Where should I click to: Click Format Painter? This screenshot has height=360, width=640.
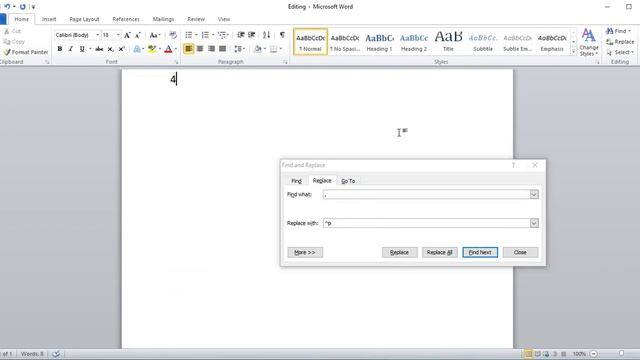pos(26,52)
